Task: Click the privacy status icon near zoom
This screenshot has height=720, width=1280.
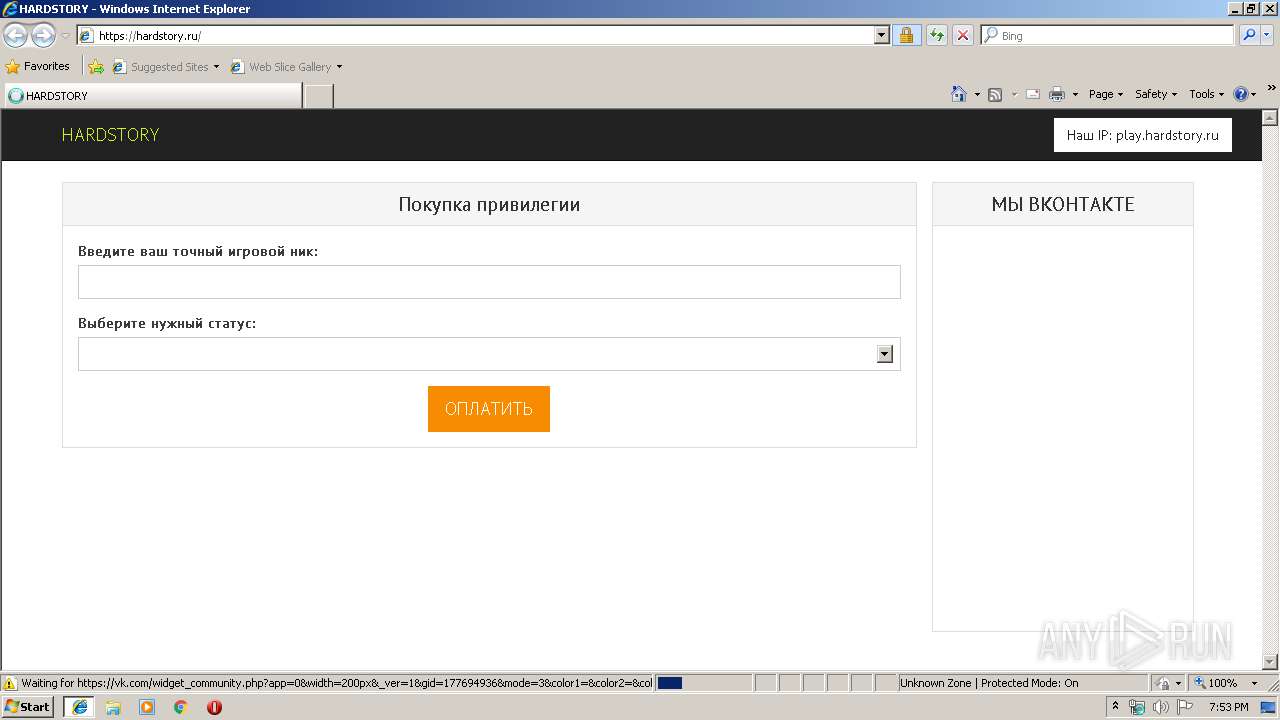Action: click(1163, 683)
